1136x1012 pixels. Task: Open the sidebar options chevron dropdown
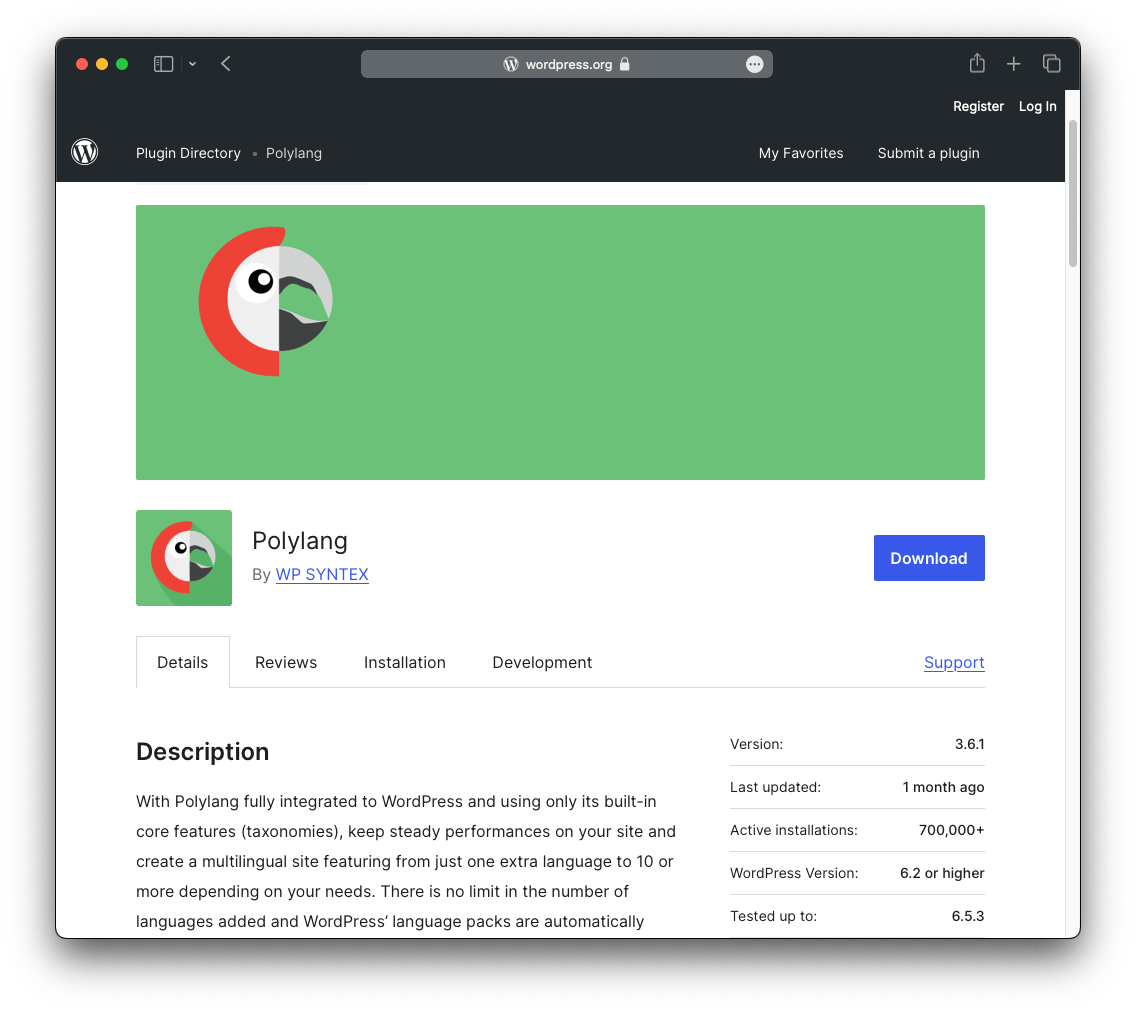click(191, 63)
